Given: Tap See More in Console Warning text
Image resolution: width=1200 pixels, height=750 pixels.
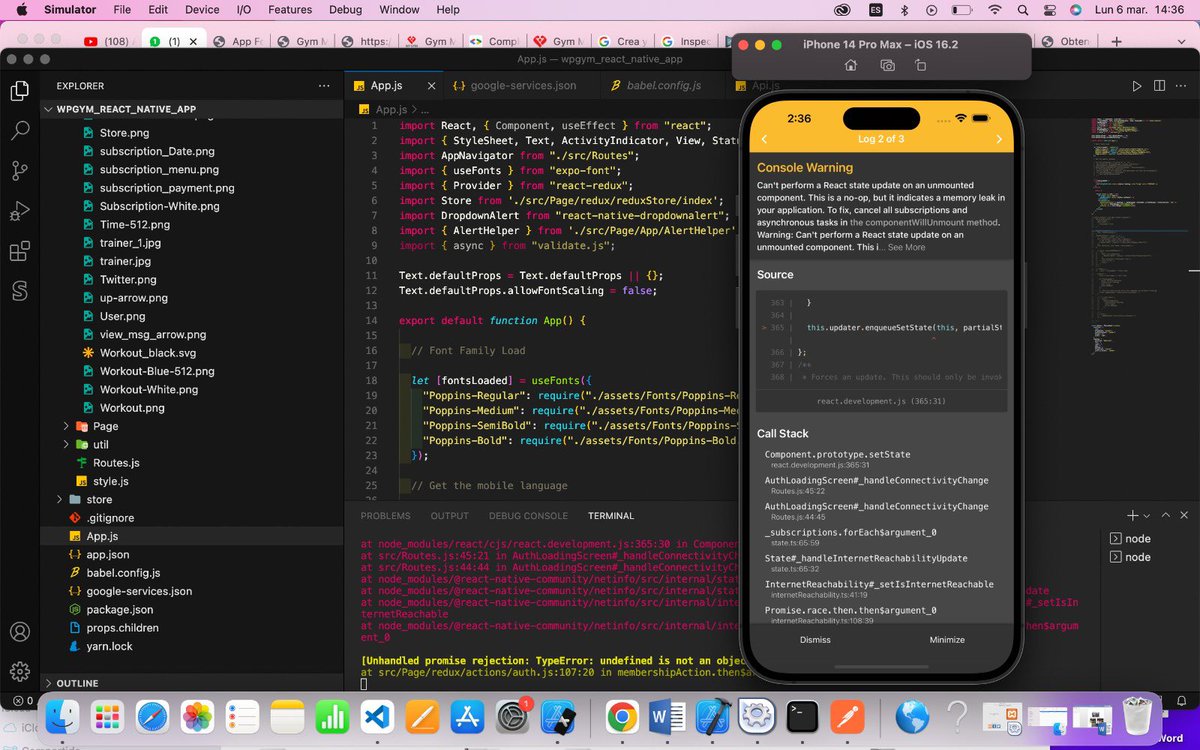Looking at the screenshot, I should 906,247.
